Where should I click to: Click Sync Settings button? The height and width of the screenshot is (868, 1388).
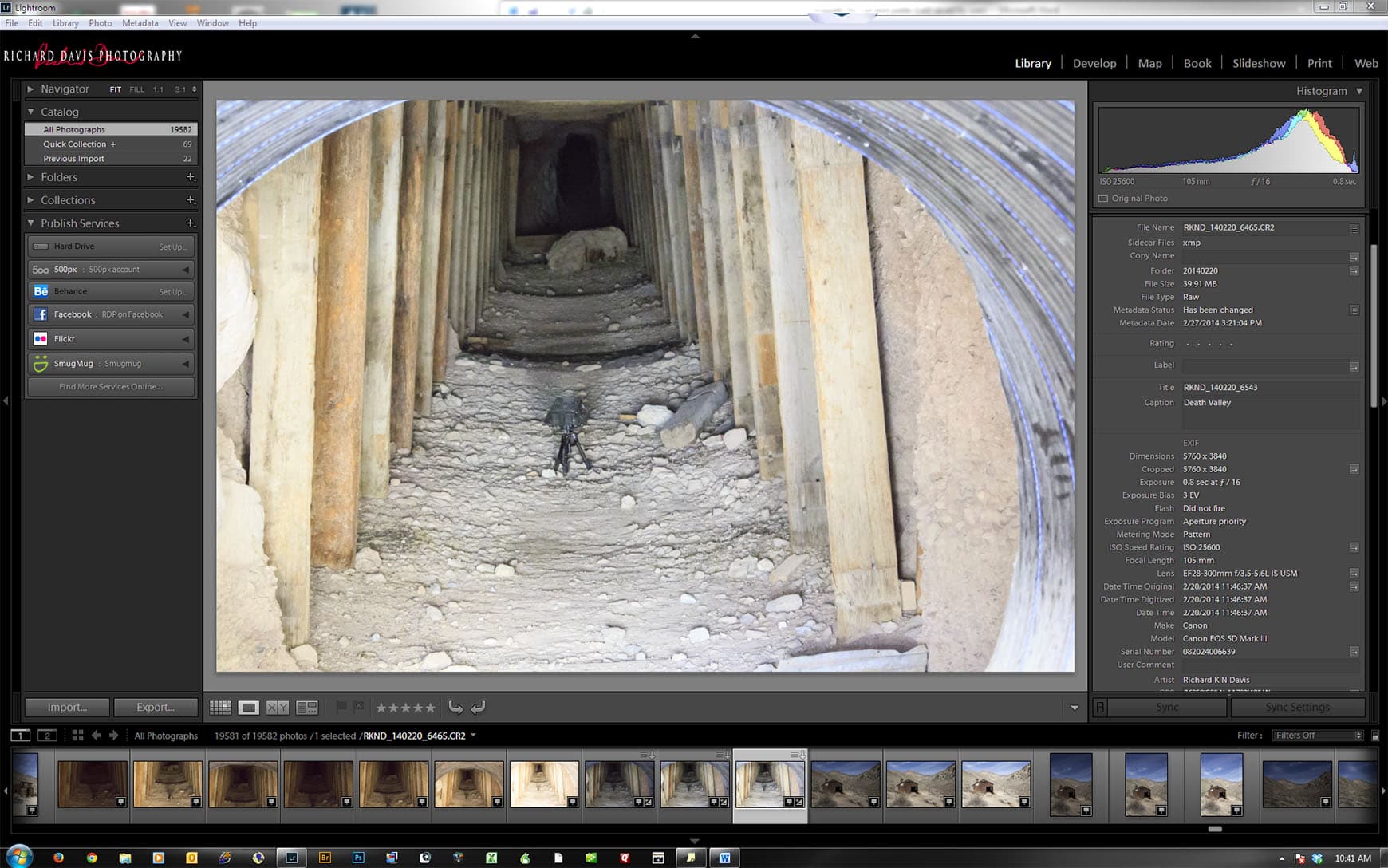[1297, 707]
